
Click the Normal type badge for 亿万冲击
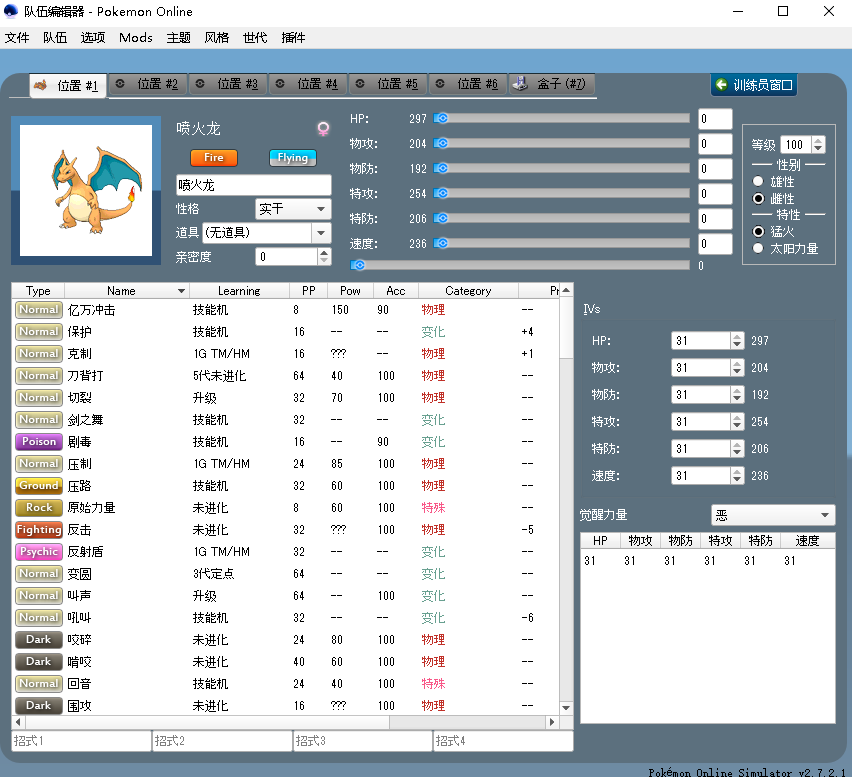(x=39, y=309)
